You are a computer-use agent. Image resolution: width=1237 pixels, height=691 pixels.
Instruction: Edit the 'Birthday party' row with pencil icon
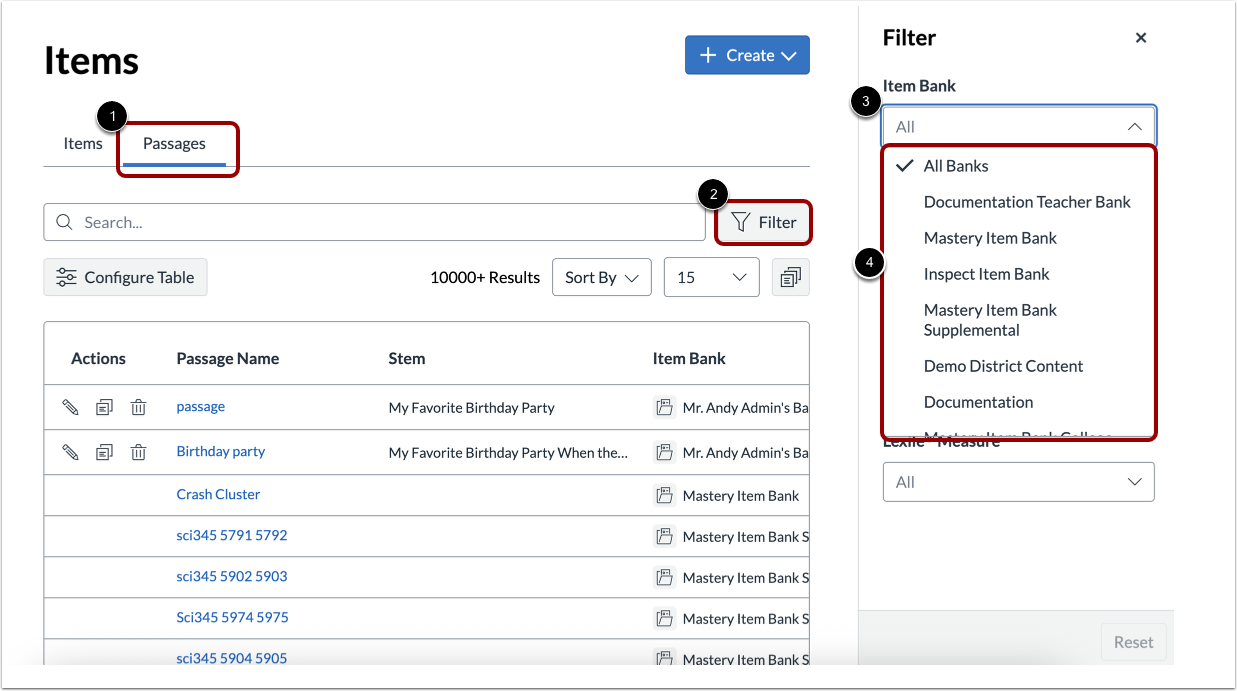70,452
